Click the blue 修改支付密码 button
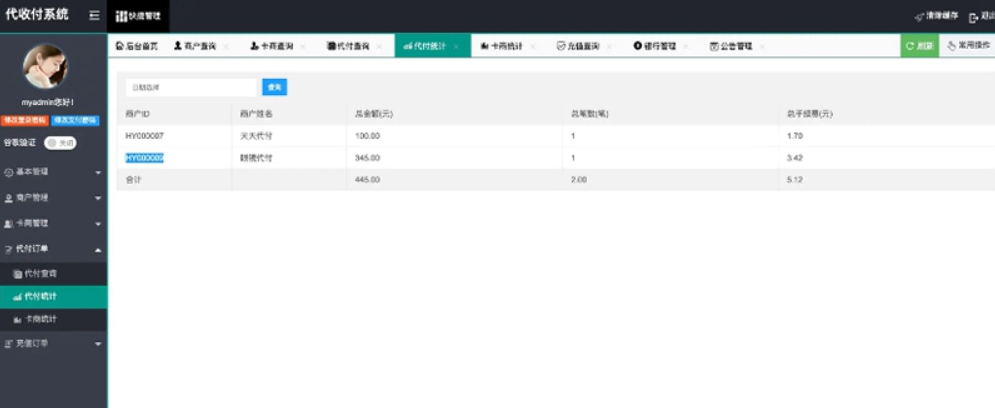995x408 pixels. tap(75, 121)
